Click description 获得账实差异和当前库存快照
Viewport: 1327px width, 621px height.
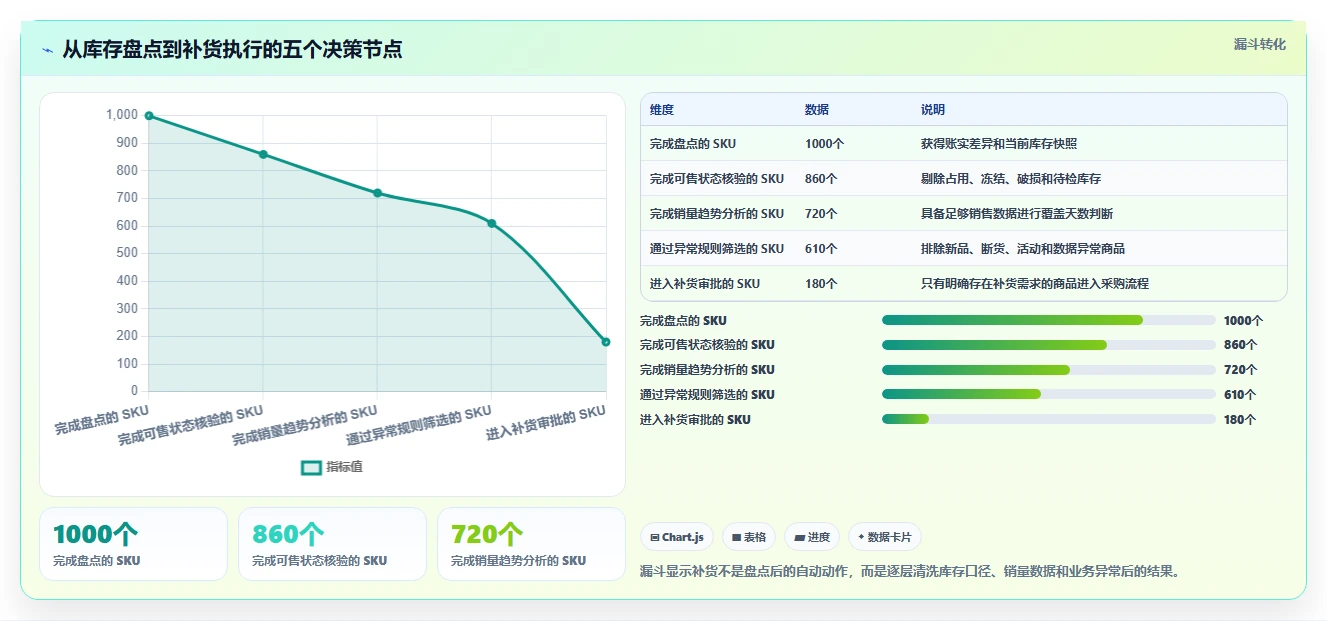[x=999, y=144]
